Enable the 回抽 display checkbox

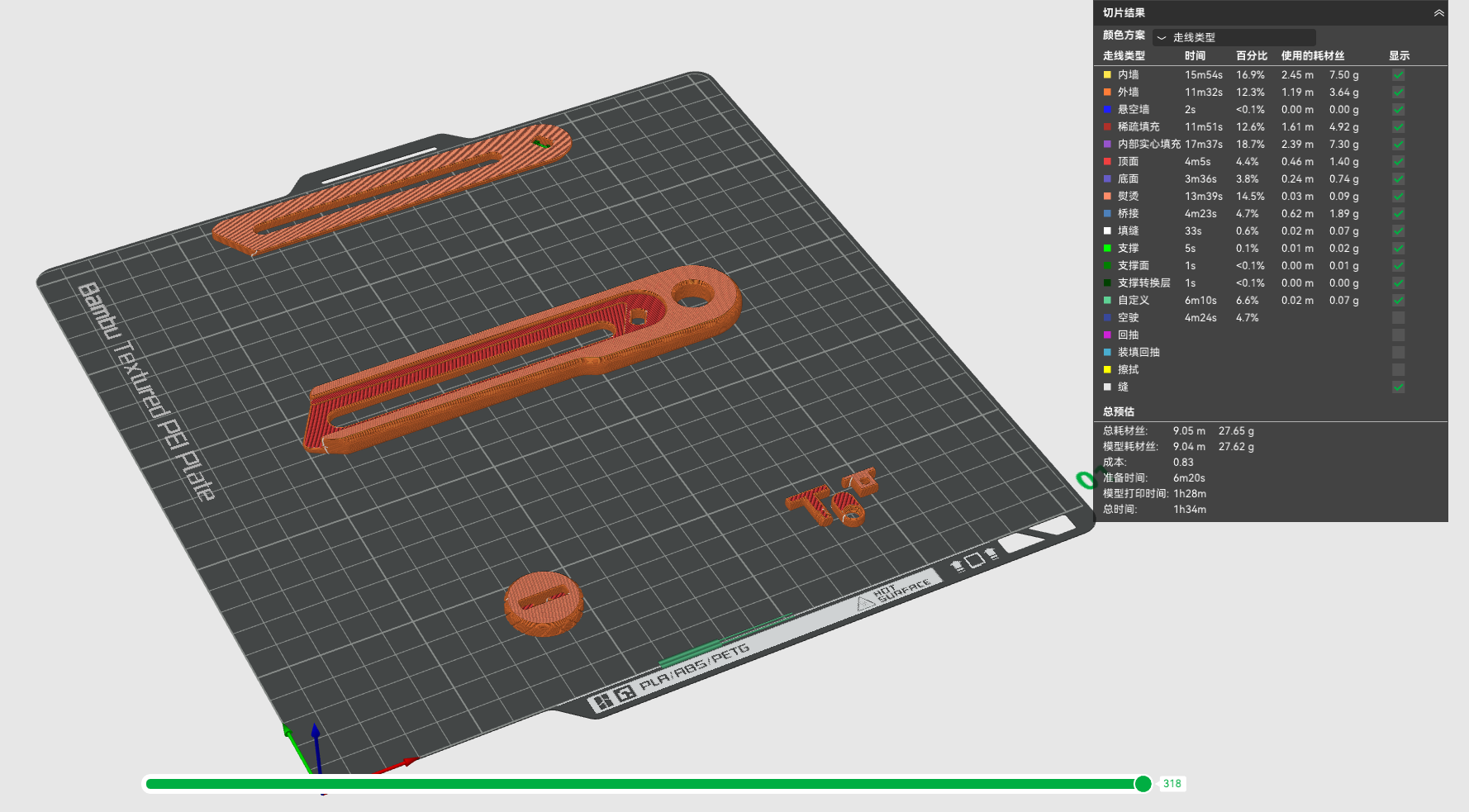pyautogui.click(x=1398, y=335)
